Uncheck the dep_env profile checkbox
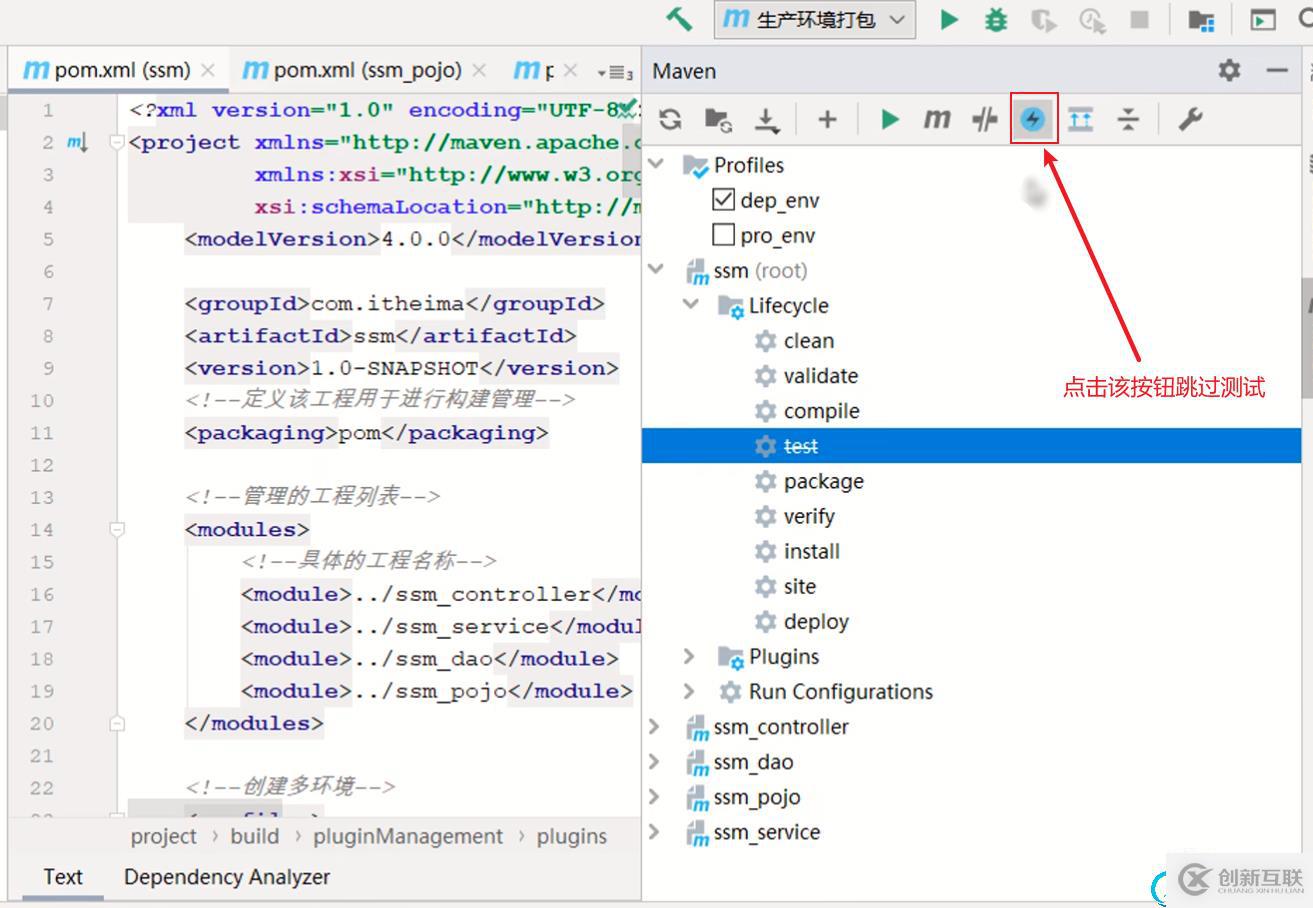 point(724,200)
